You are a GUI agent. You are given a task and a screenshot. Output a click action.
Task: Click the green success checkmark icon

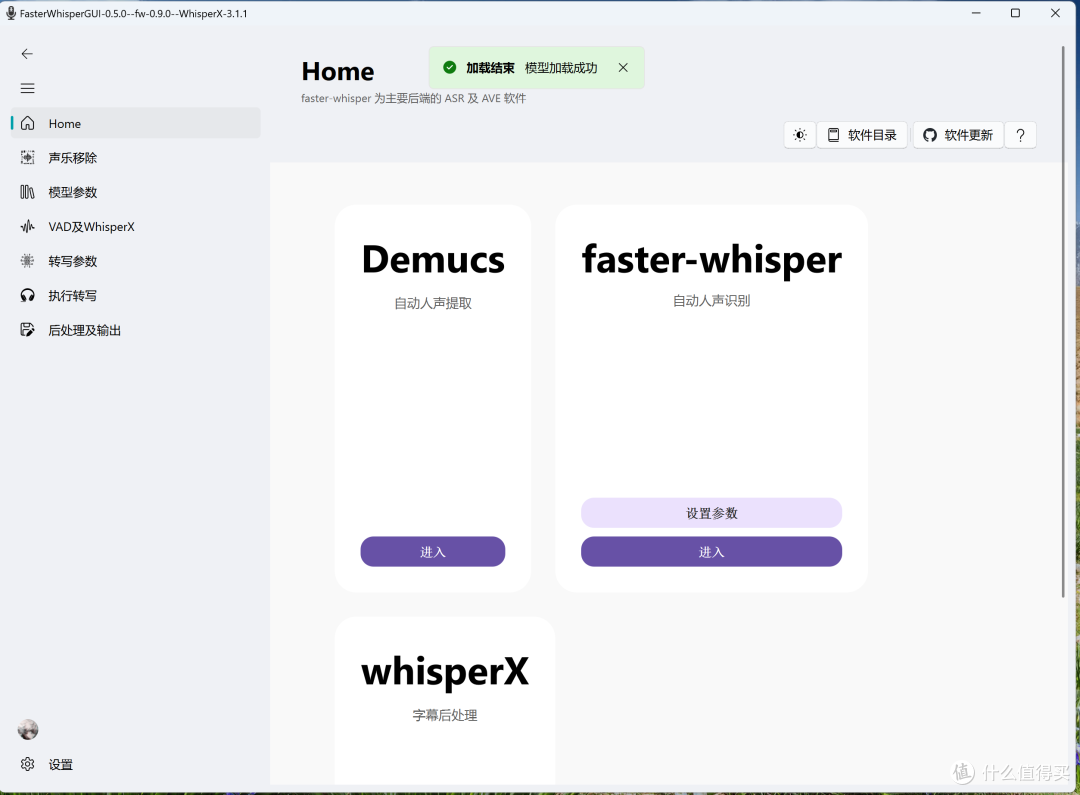click(x=450, y=68)
